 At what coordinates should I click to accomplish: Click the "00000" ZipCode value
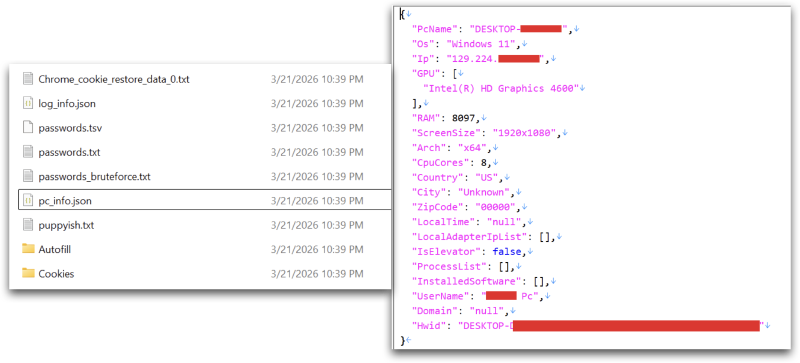click(495, 207)
